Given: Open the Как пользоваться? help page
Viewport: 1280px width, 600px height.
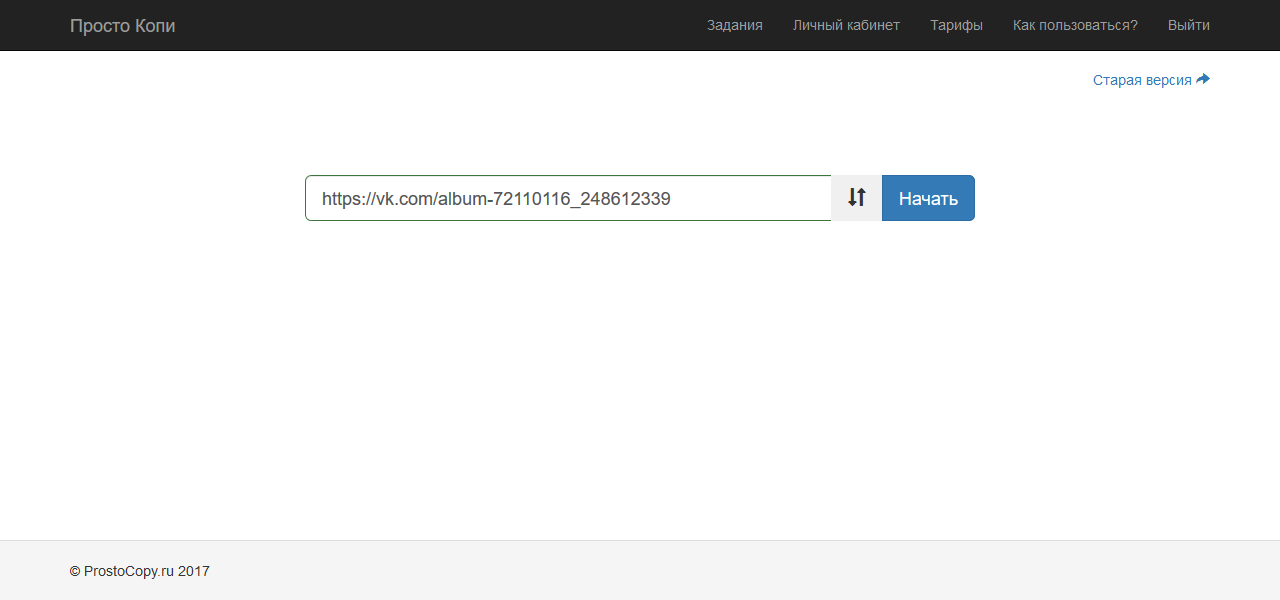Looking at the screenshot, I should coord(1075,25).
